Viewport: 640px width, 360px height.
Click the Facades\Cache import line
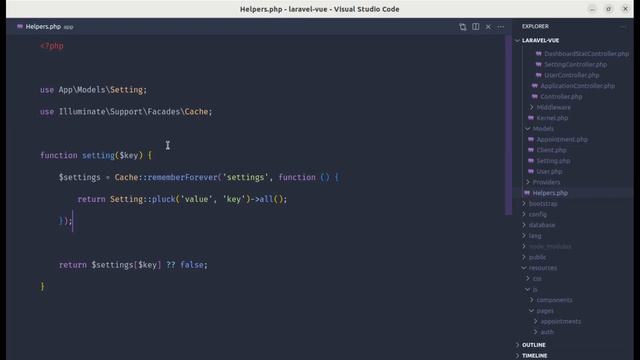[126, 111]
